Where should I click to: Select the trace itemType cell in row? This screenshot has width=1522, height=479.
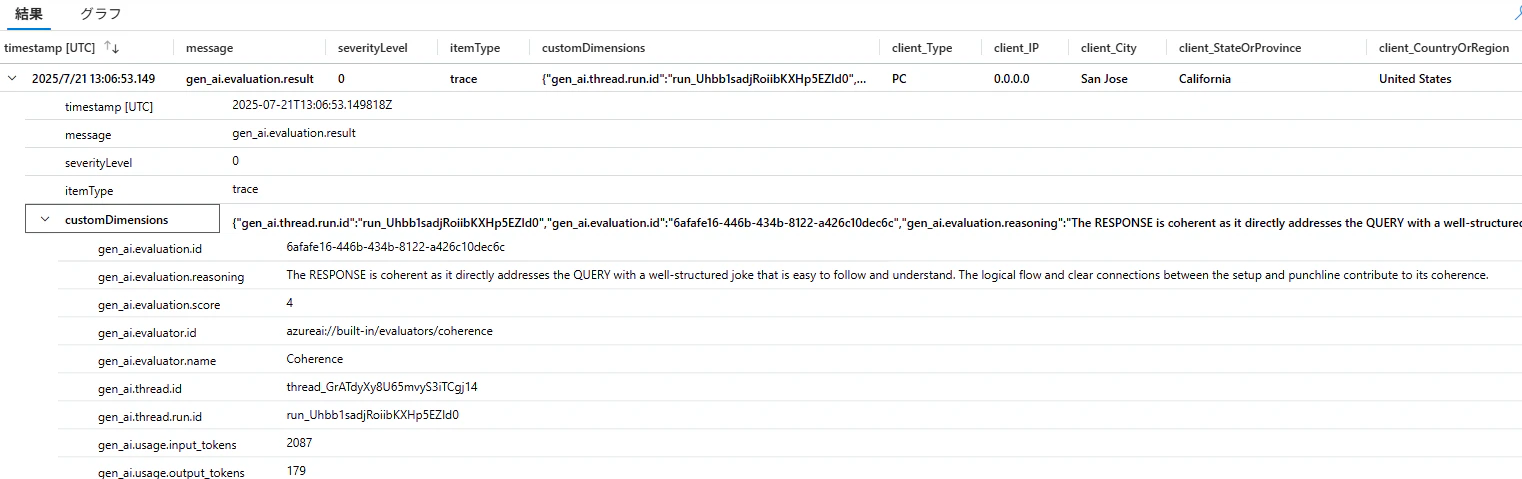pyautogui.click(x=464, y=79)
